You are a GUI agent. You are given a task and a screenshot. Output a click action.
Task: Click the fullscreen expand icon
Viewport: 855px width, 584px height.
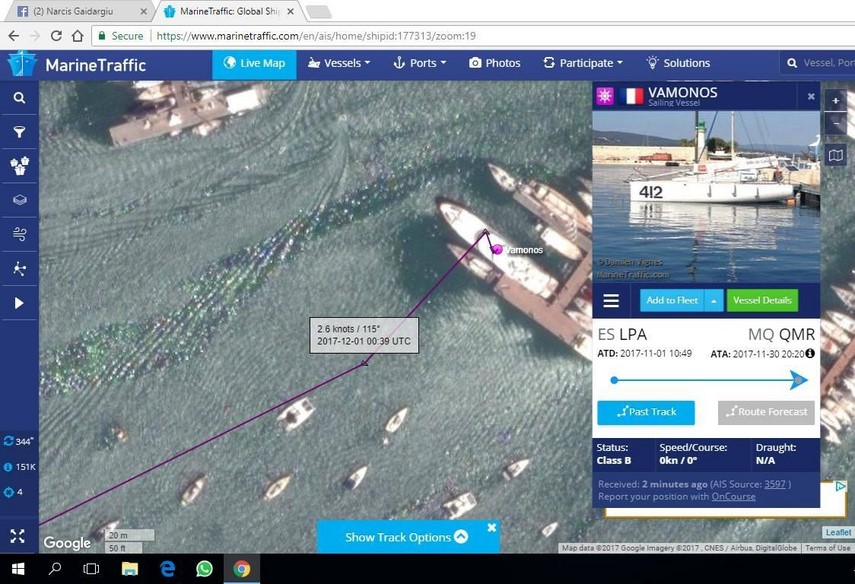[x=17, y=536]
